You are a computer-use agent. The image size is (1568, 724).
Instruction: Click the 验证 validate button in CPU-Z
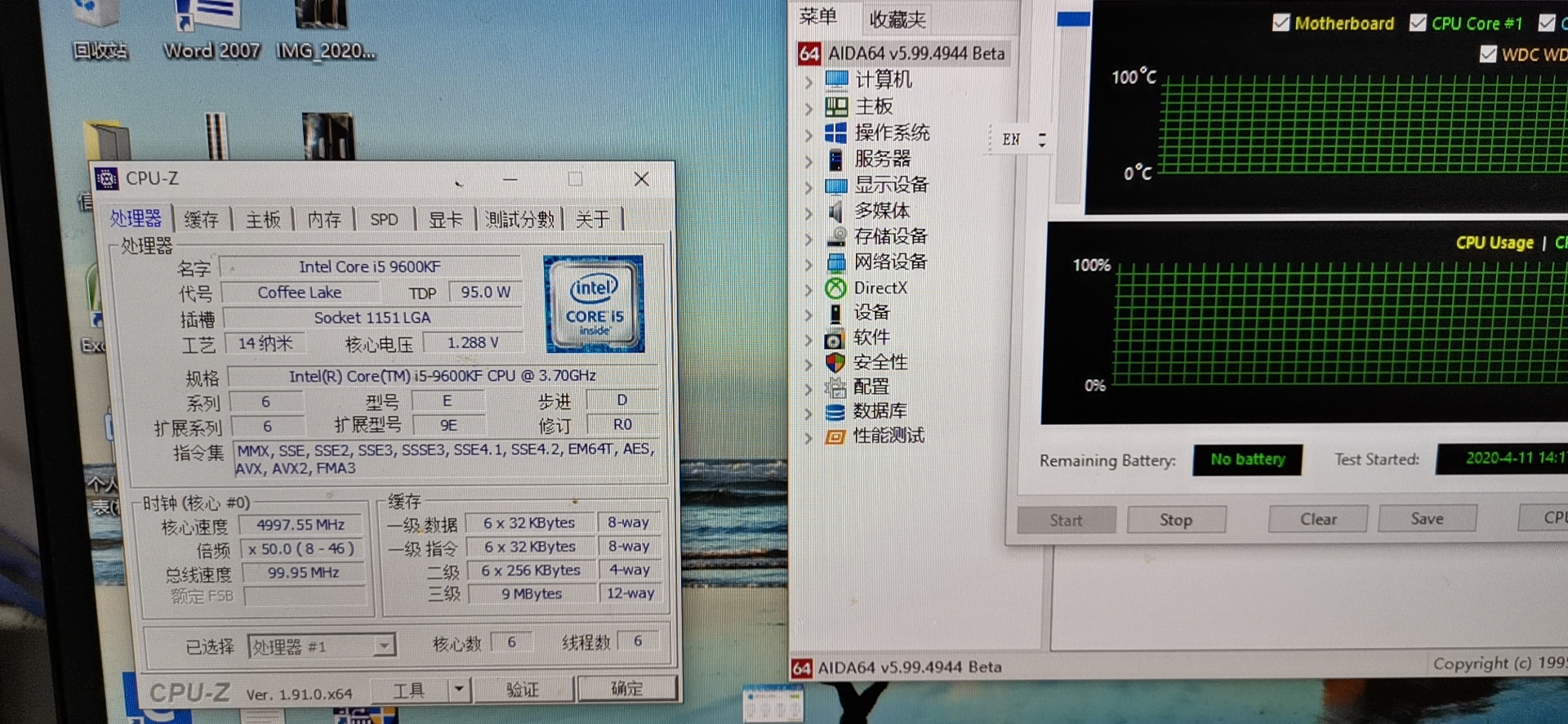pyautogui.click(x=523, y=690)
